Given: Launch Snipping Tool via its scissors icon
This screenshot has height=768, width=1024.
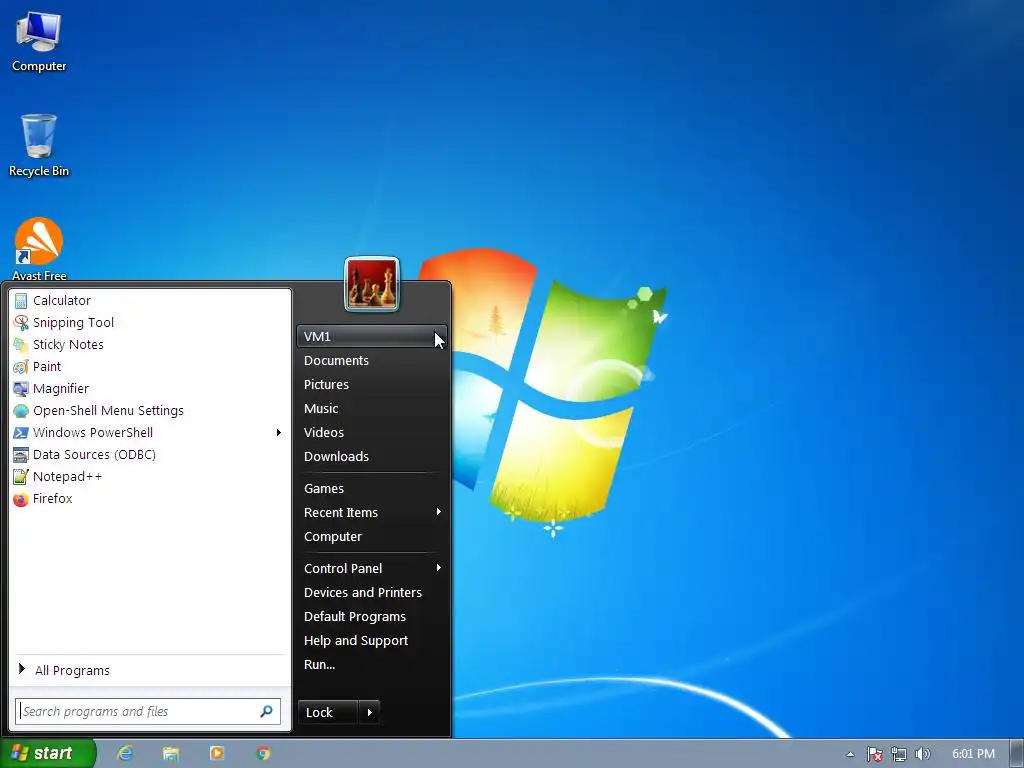Looking at the screenshot, I should [x=21, y=323].
